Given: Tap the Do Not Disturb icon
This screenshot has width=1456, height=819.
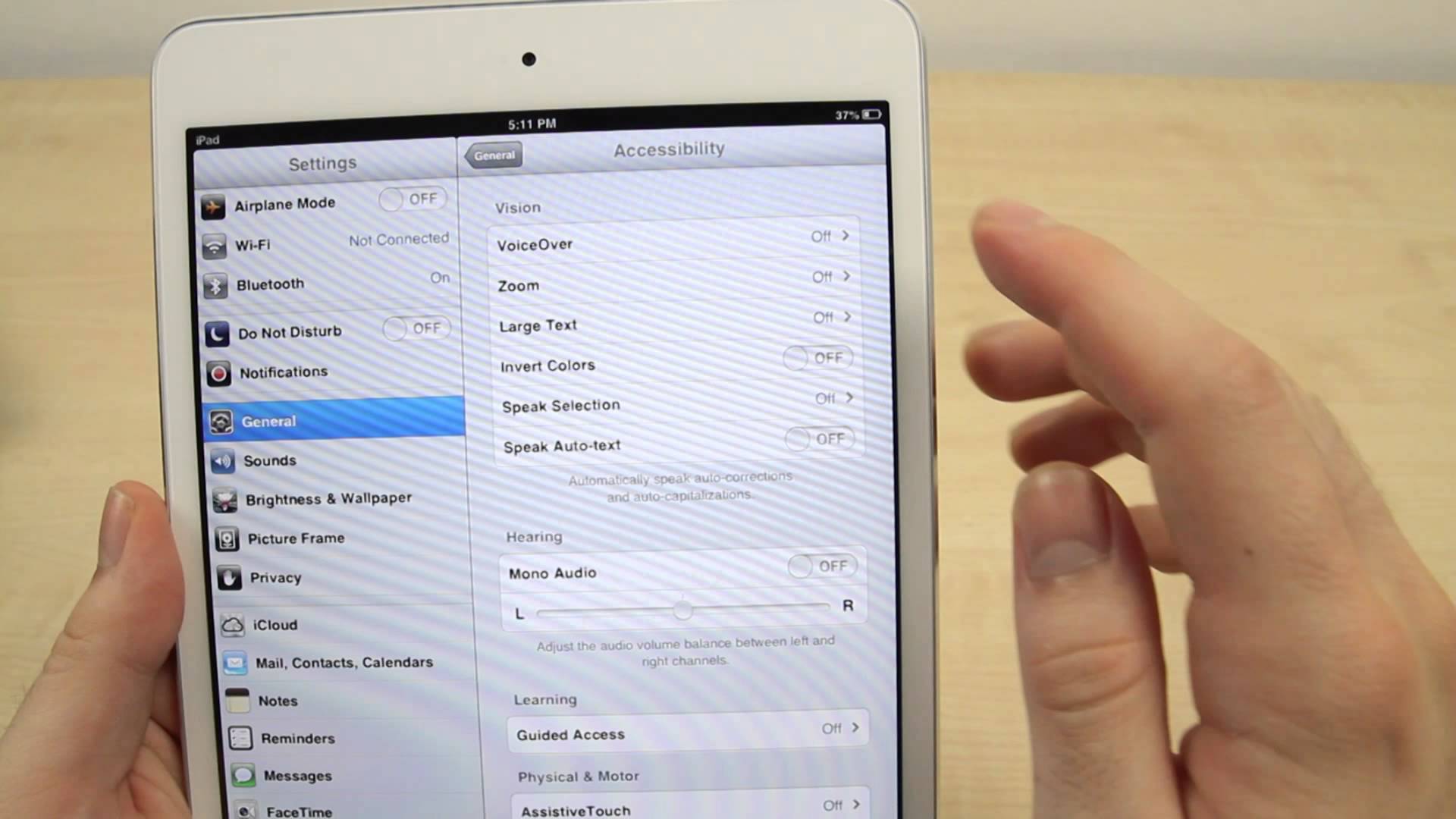Looking at the screenshot, I should (217, 332).
